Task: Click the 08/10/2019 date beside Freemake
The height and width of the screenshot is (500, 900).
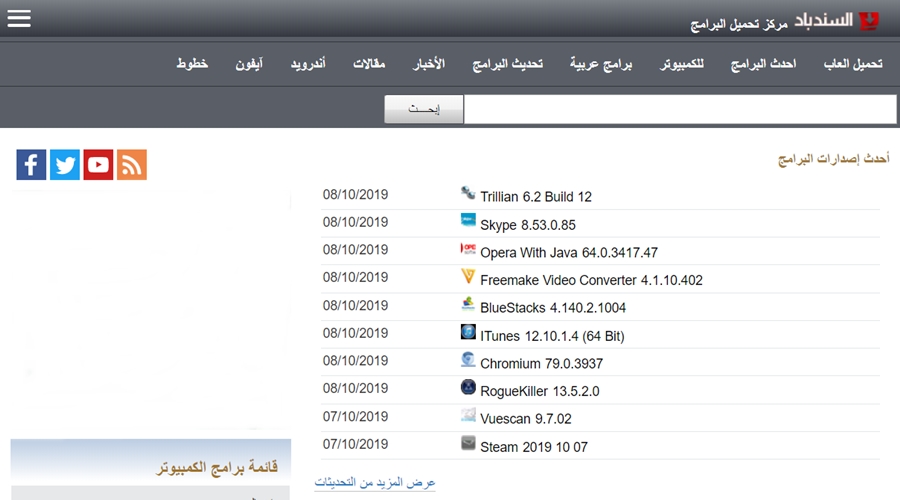Action: coord(355,277)
